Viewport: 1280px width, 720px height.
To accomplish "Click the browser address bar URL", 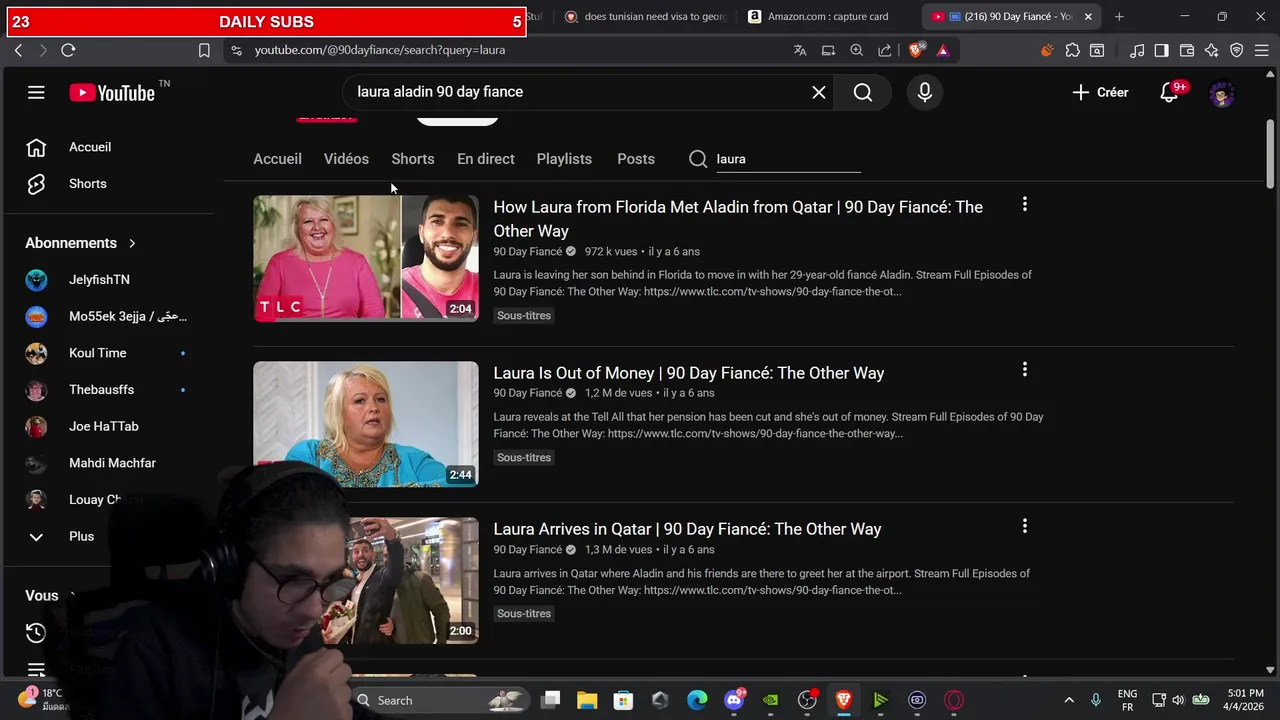I will [x=379, y=50].
